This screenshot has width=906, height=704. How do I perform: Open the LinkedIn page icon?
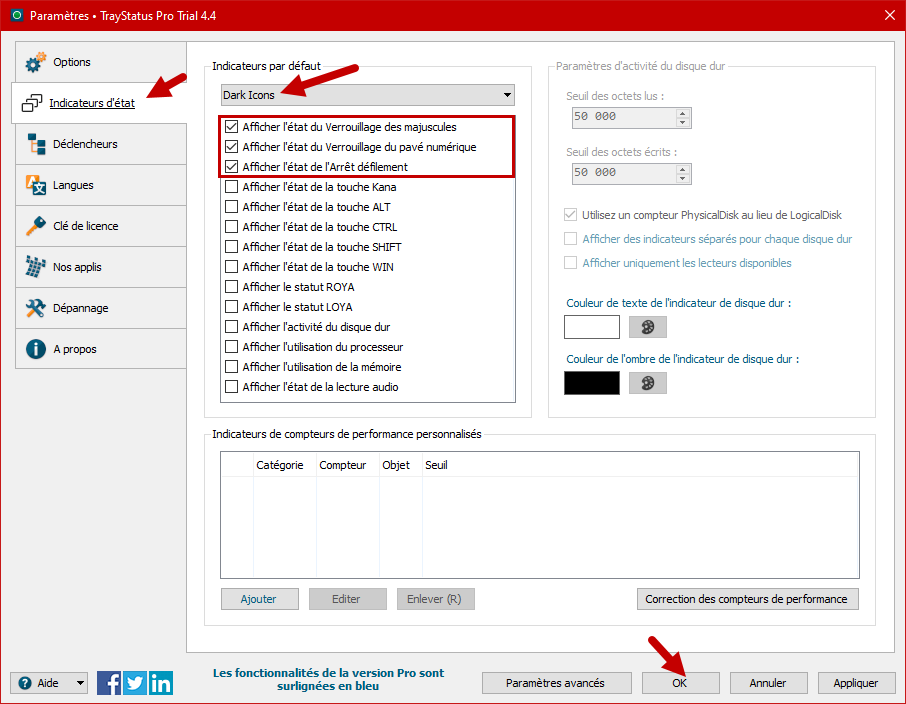161,683
